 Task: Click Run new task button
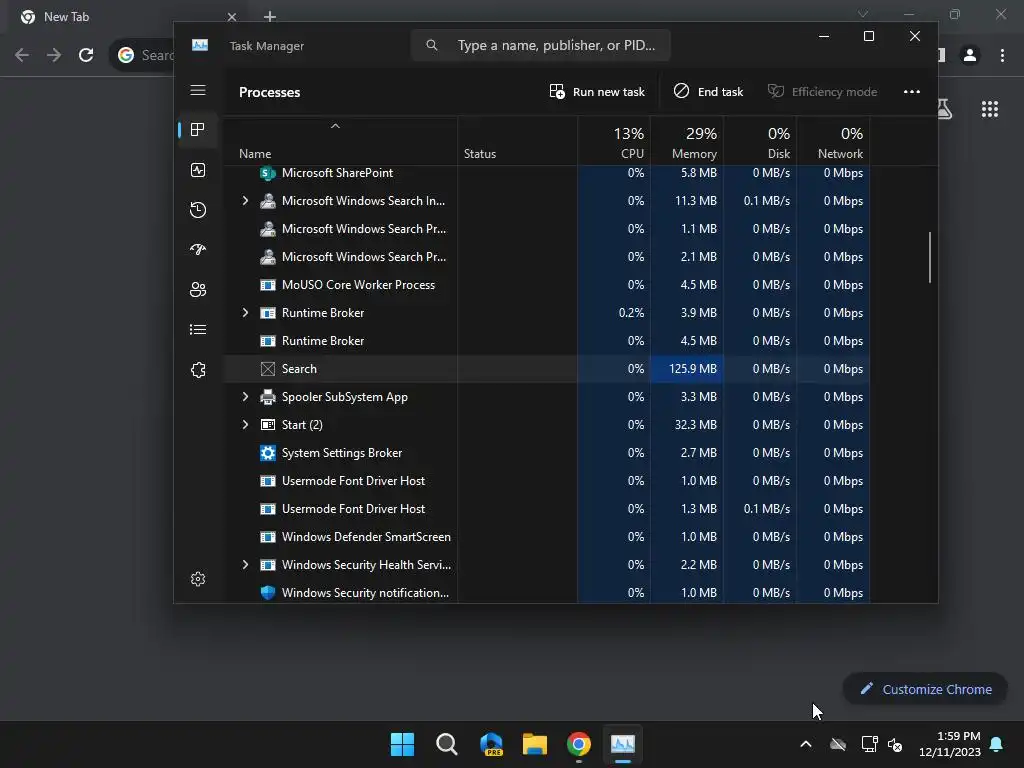(597, 91)
